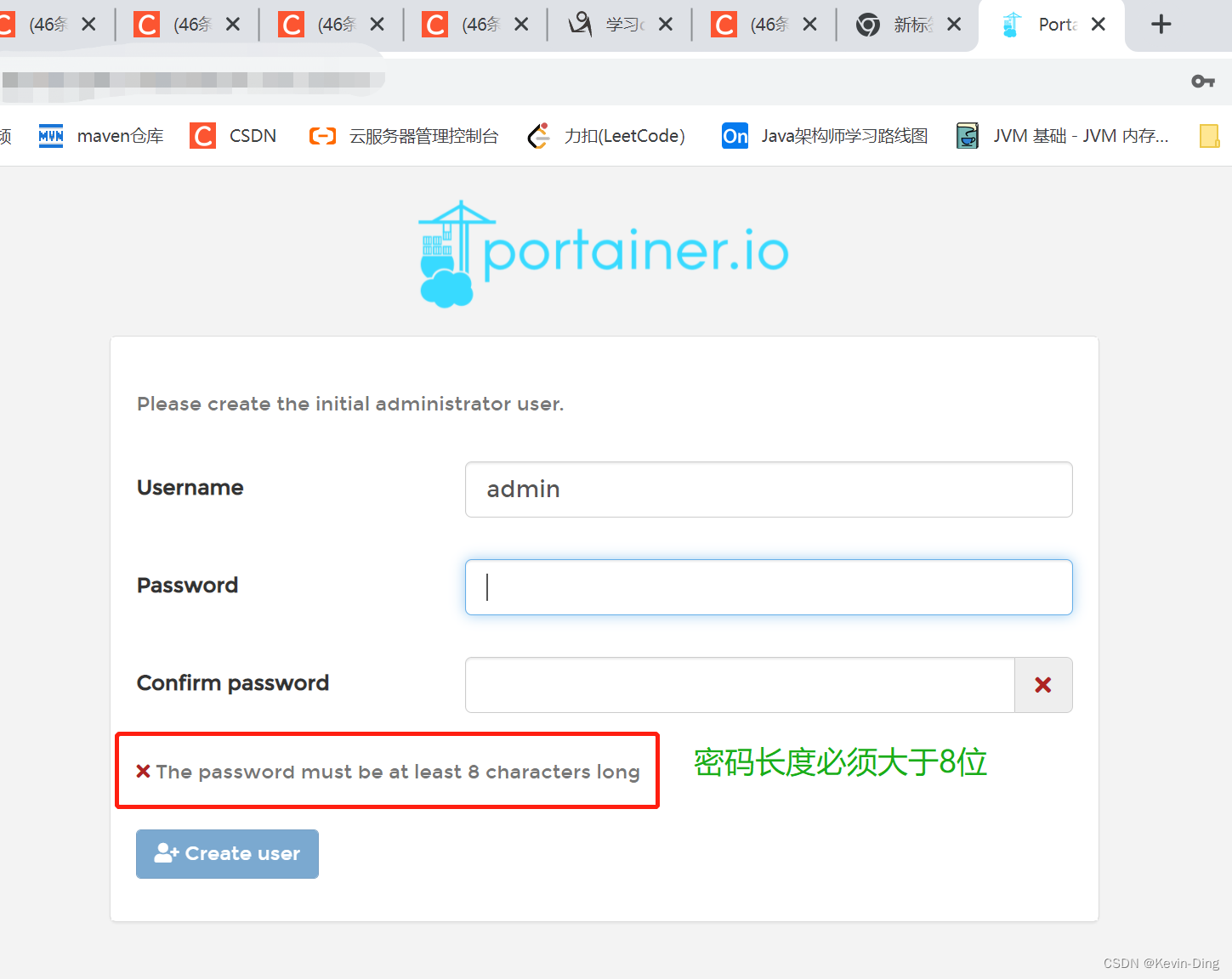Open the 力扣(LeetCode) bookmark
Screen dimensions: 1232x979
coord(606,136)
